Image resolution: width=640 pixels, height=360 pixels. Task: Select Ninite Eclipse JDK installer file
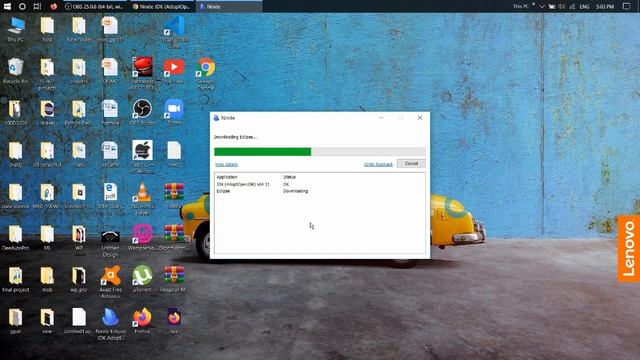coord(110,324)
